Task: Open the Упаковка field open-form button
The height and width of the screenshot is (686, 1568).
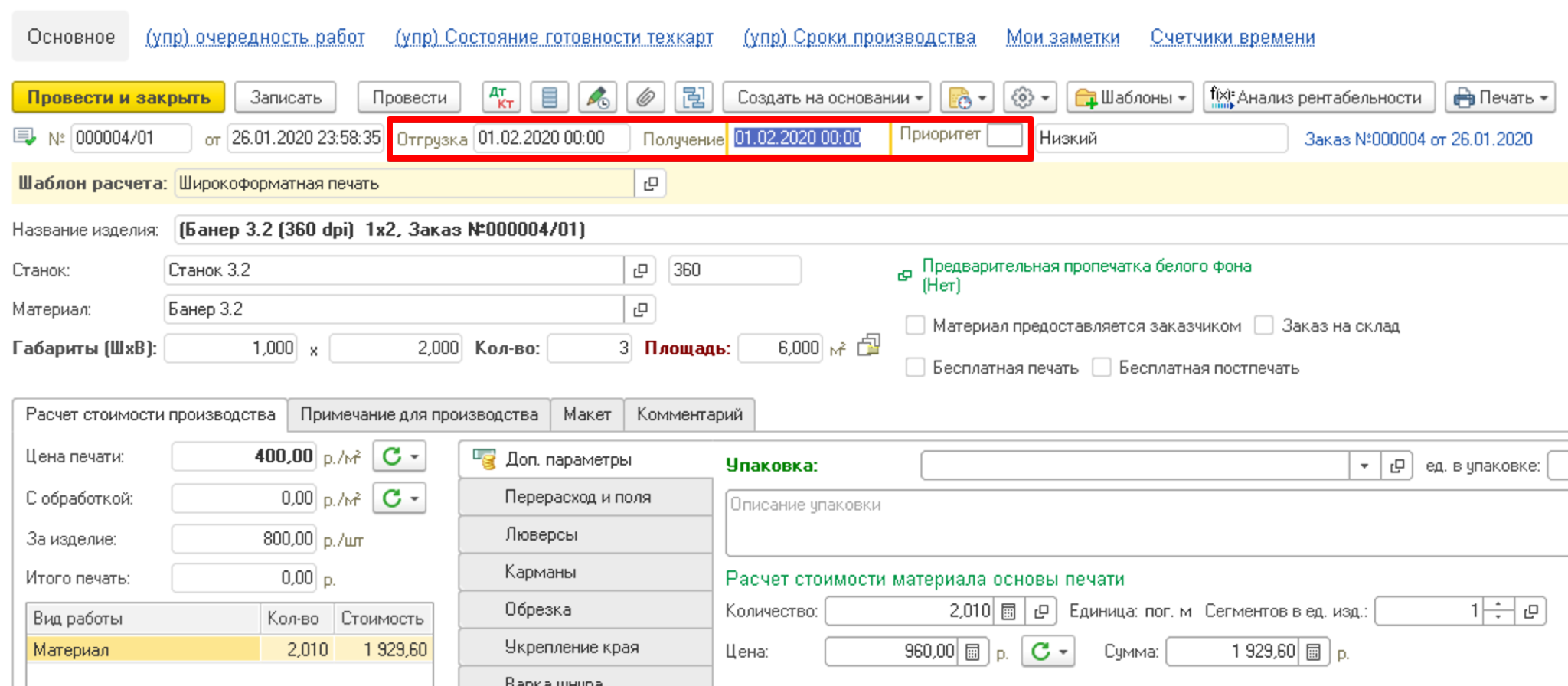Action: [x=1397, y=465]
